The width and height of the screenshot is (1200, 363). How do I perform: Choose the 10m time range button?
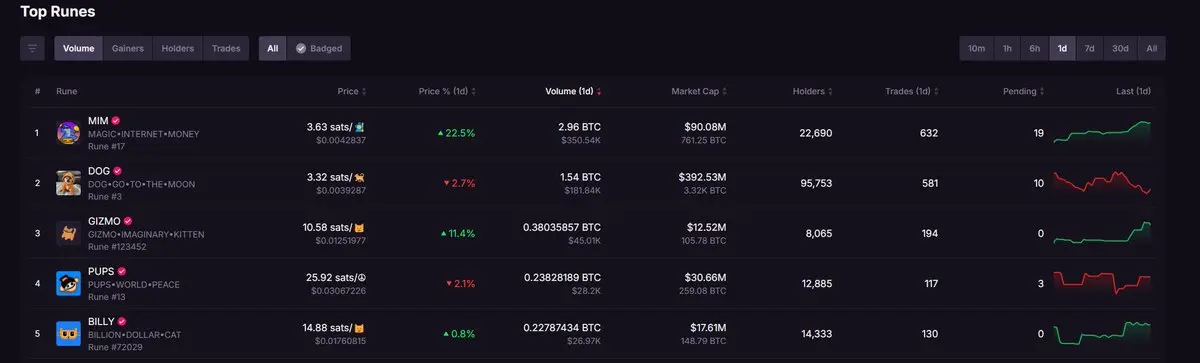pos(976,48)
